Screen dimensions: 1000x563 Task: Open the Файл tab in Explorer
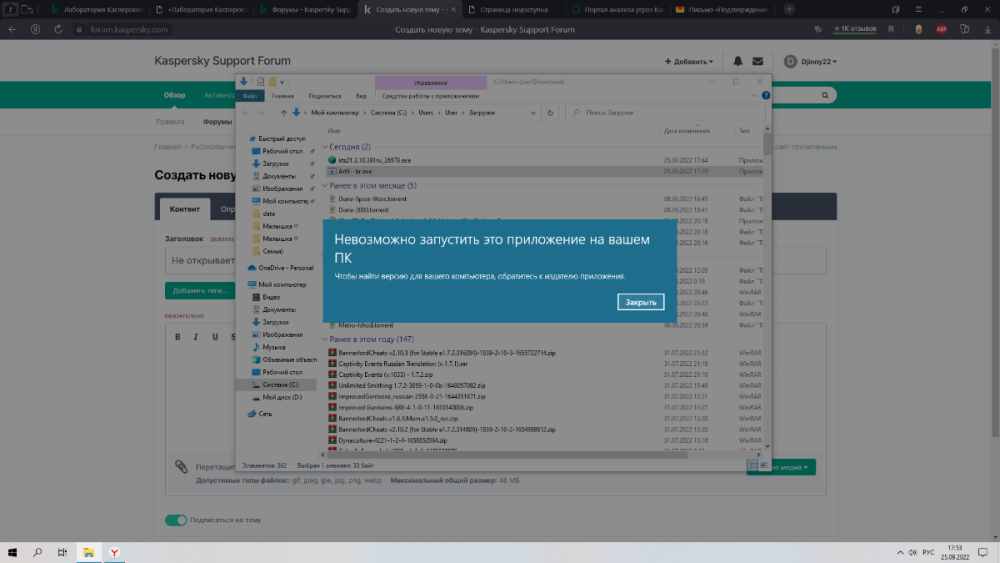tap(249, 96)
